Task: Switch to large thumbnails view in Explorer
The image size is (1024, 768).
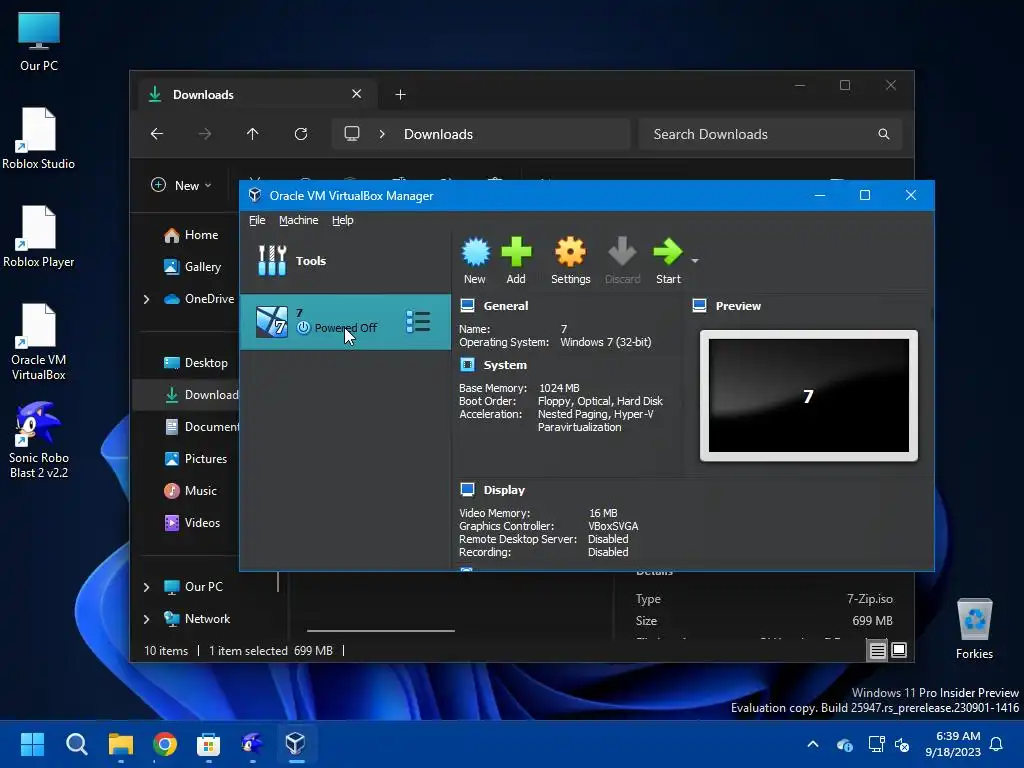Action: (899, 650)
